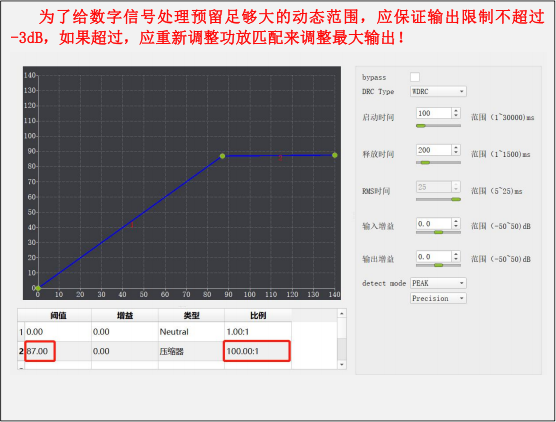Viewport: 556px width, 422px height.
Task: Click the 释放时间 slider handle
Action: pos(425,163)
